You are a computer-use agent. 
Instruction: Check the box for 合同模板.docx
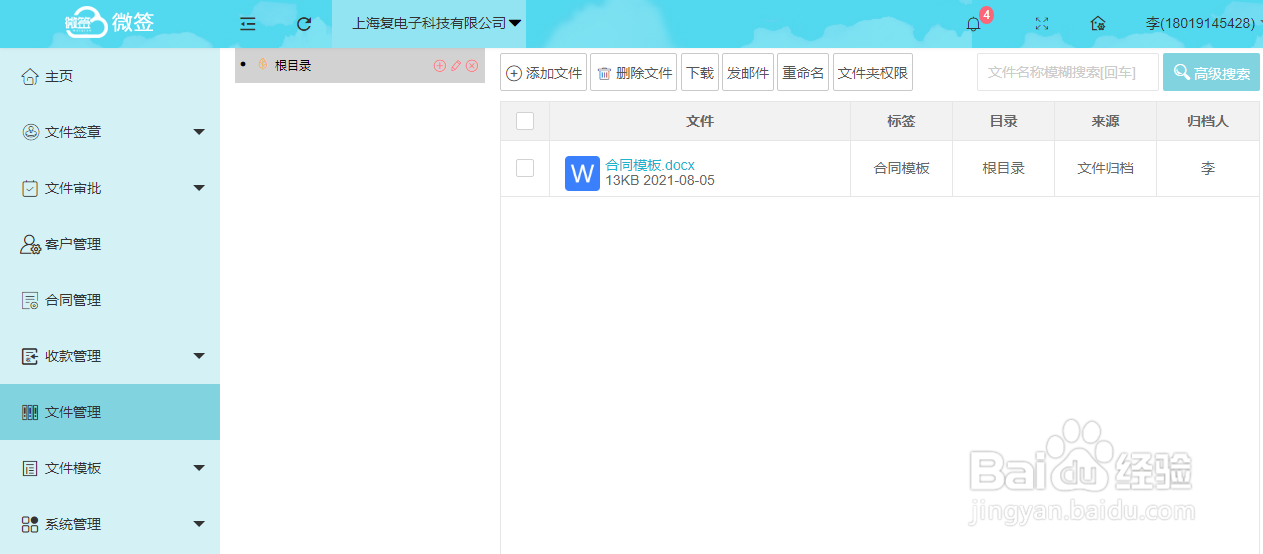tap(525, 168)
